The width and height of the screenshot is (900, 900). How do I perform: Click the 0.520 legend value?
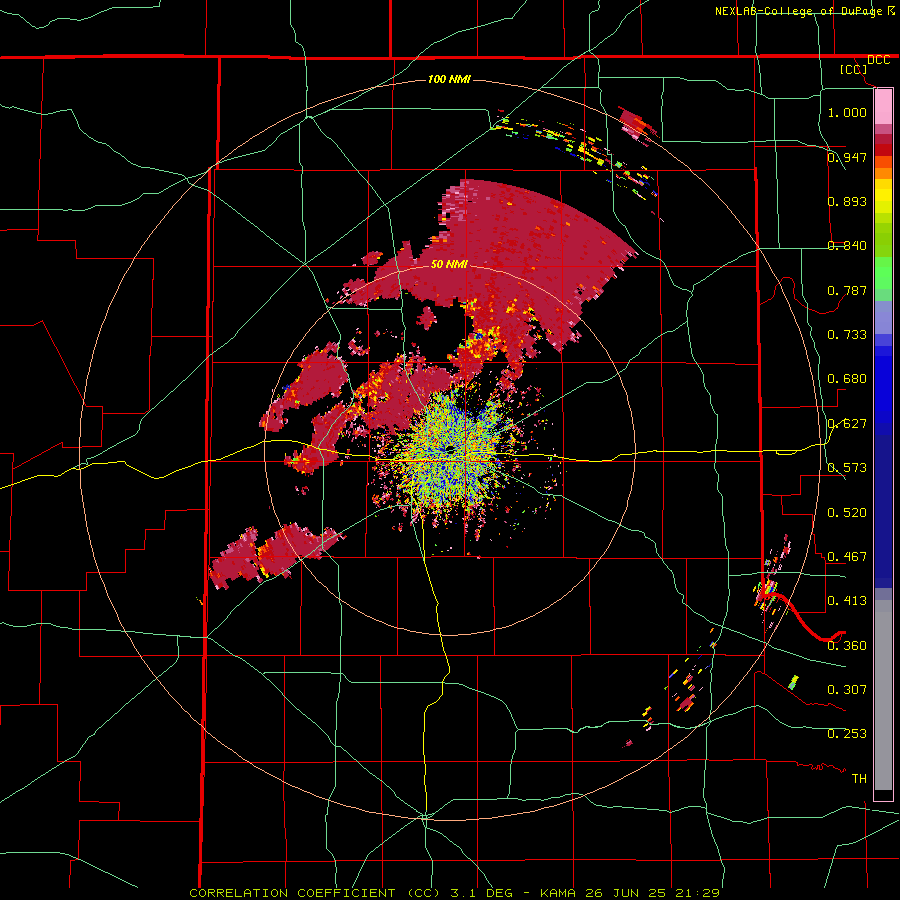(847, 513)
